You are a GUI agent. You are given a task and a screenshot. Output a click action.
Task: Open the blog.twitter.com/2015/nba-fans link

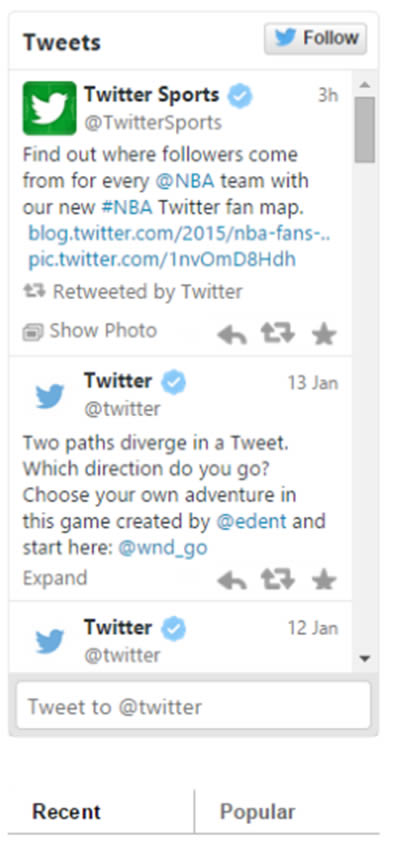click(179, 233)
